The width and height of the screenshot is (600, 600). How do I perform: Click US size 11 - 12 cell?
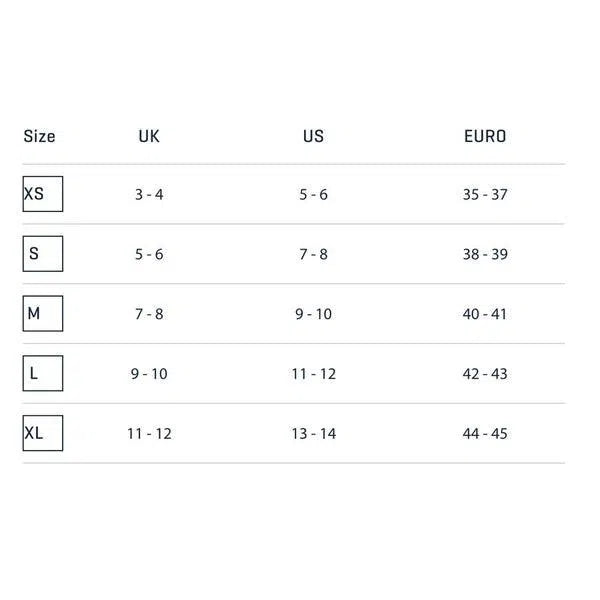point(313,374)
